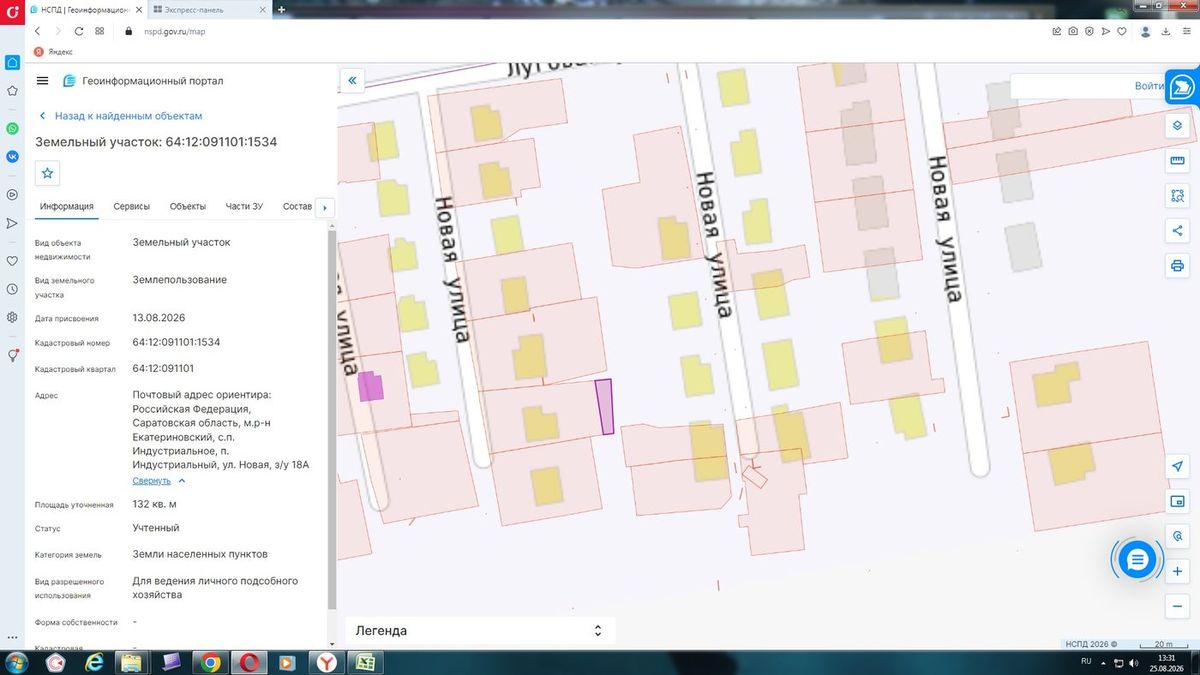Open browser downloads icon

click(1168, 31)
